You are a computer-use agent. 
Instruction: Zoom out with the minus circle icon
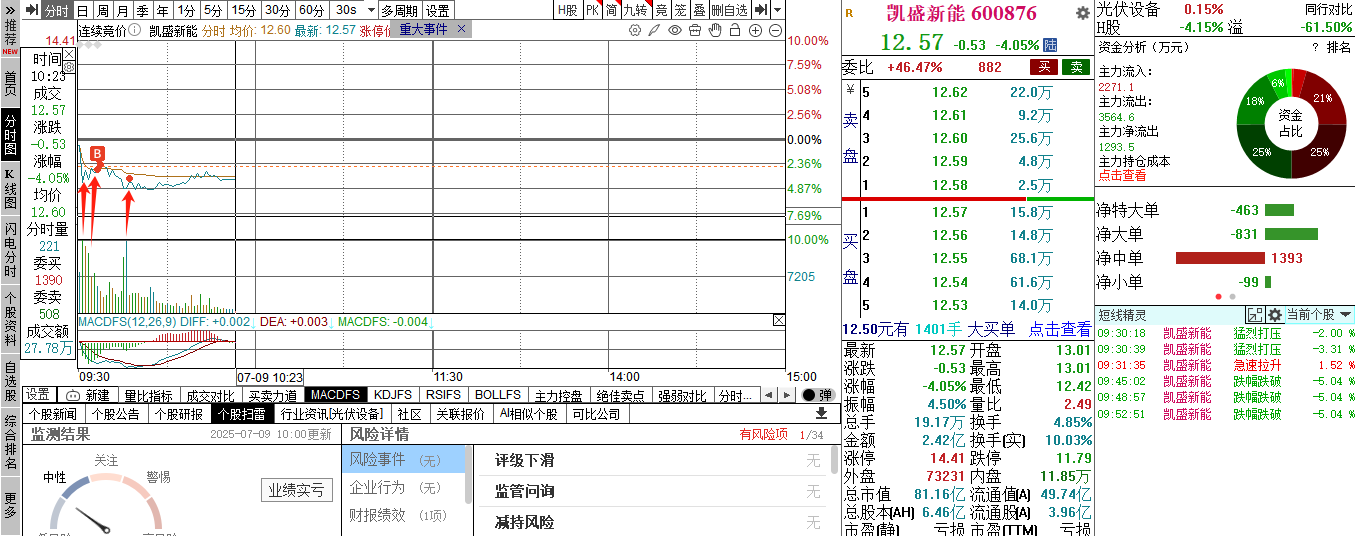pyautogui.click(x=775, y=31)
